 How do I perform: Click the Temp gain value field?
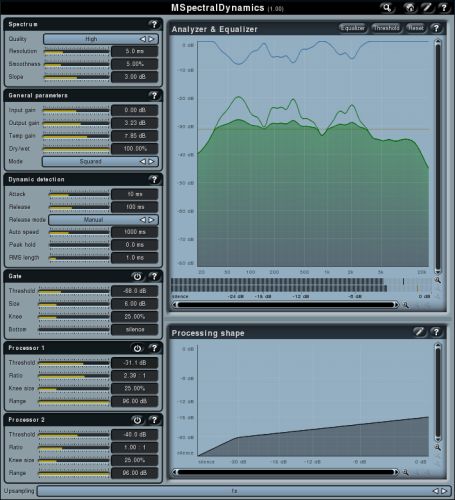pyautogui.click(x=135, y=136)
